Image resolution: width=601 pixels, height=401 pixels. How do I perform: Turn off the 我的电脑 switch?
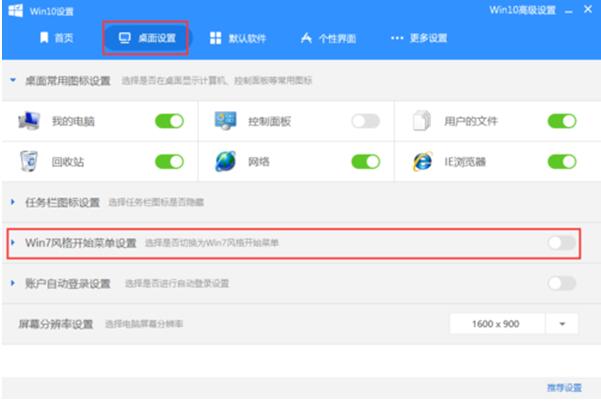(169, 121)
